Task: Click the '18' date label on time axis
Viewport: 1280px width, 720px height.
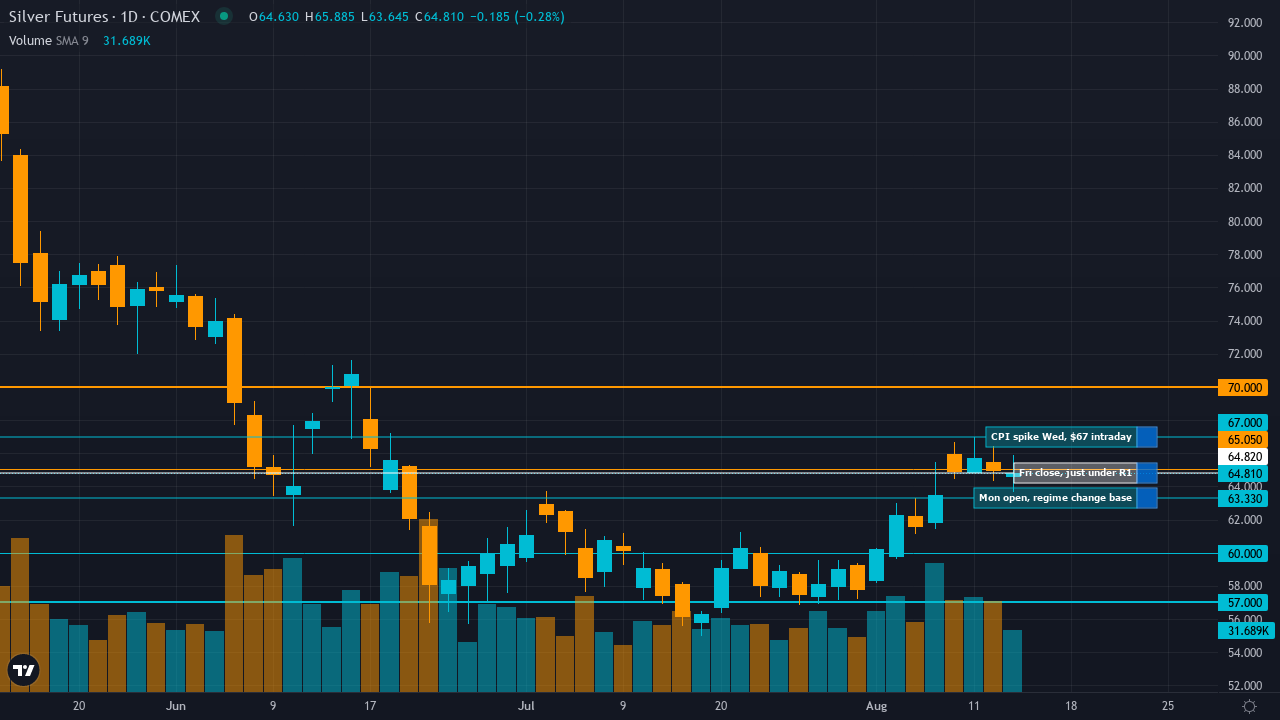Action: 1071,706
